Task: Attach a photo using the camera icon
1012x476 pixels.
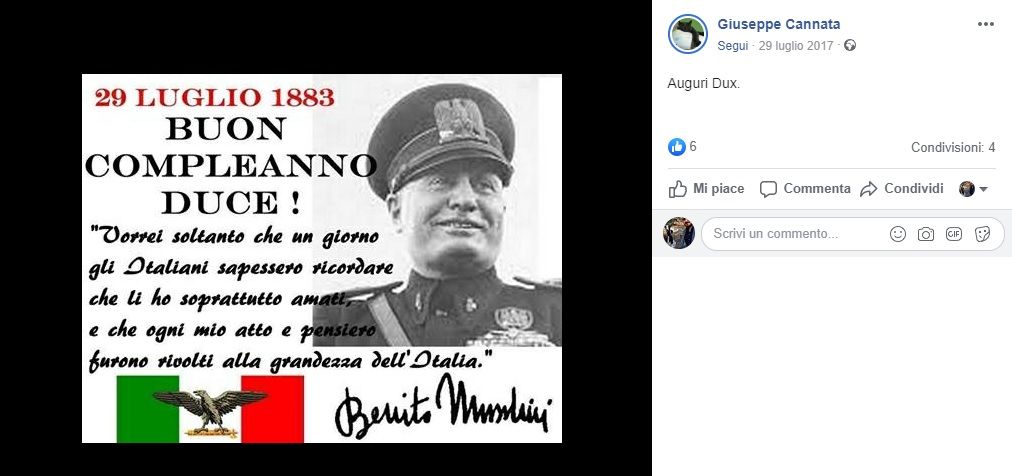Action: pyautogui.click(x=926, y=234)
